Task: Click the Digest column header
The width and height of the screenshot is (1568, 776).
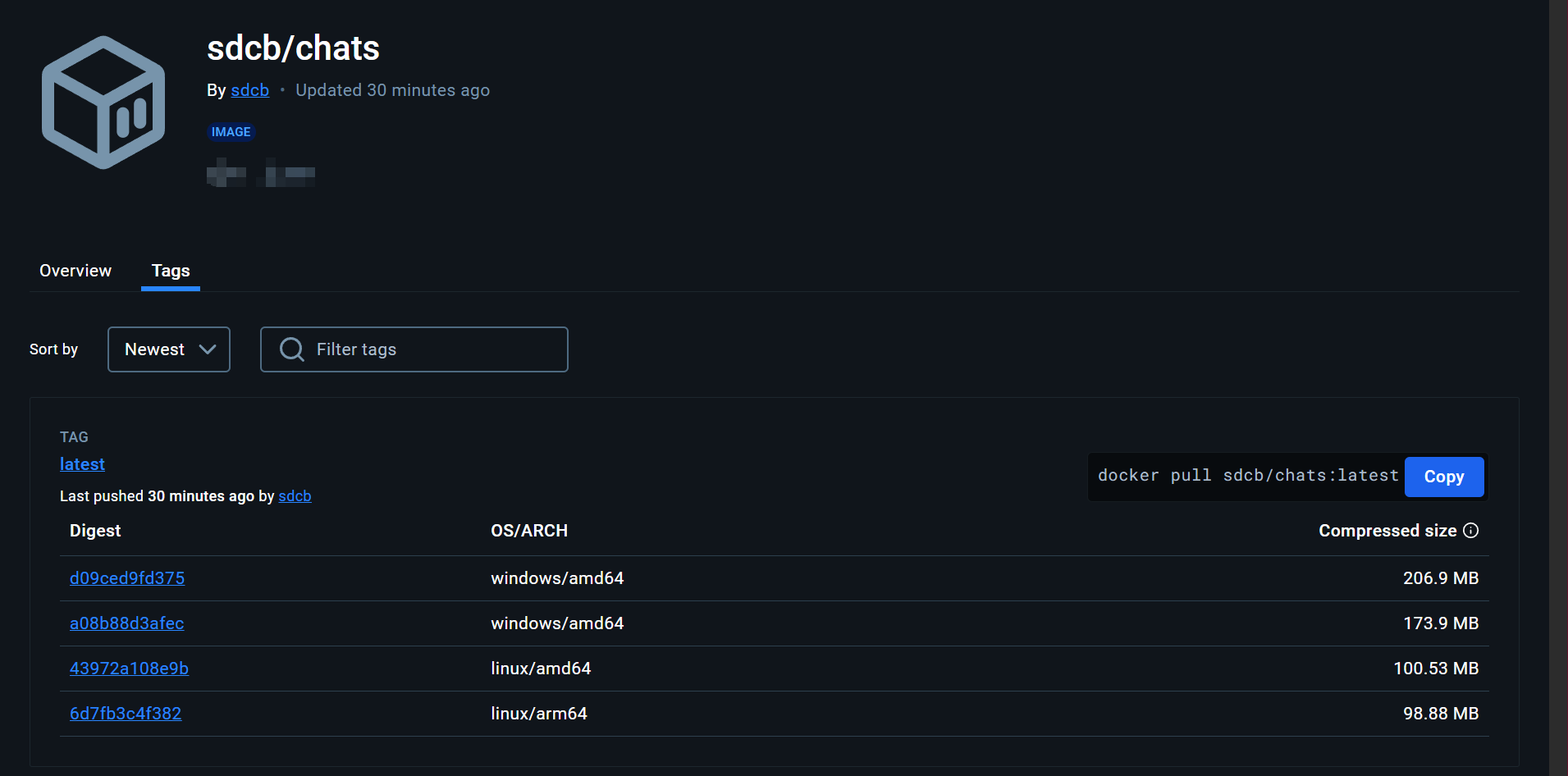Action: click(95, 531)
